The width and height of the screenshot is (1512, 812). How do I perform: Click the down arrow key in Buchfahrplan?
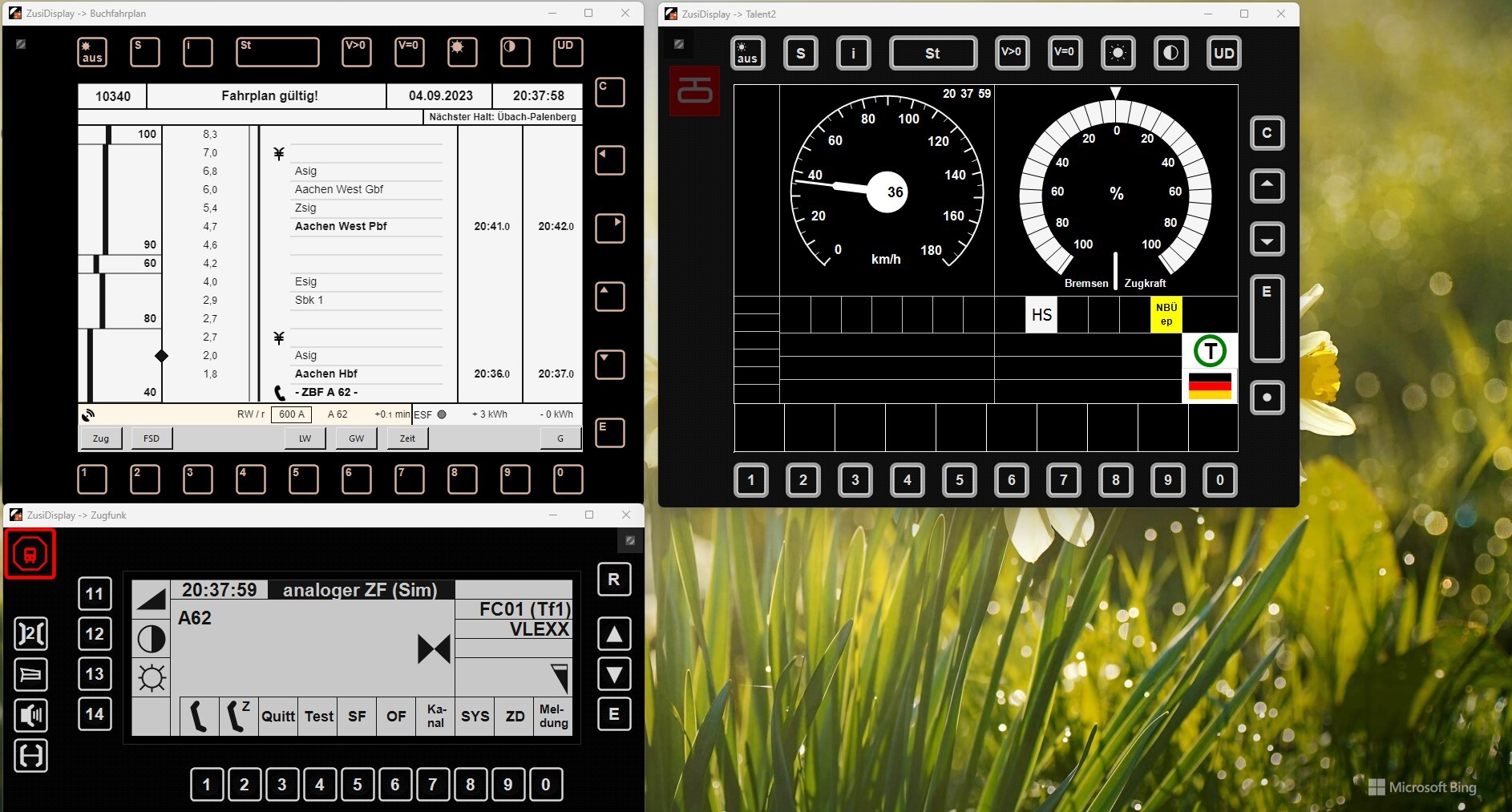610,365
